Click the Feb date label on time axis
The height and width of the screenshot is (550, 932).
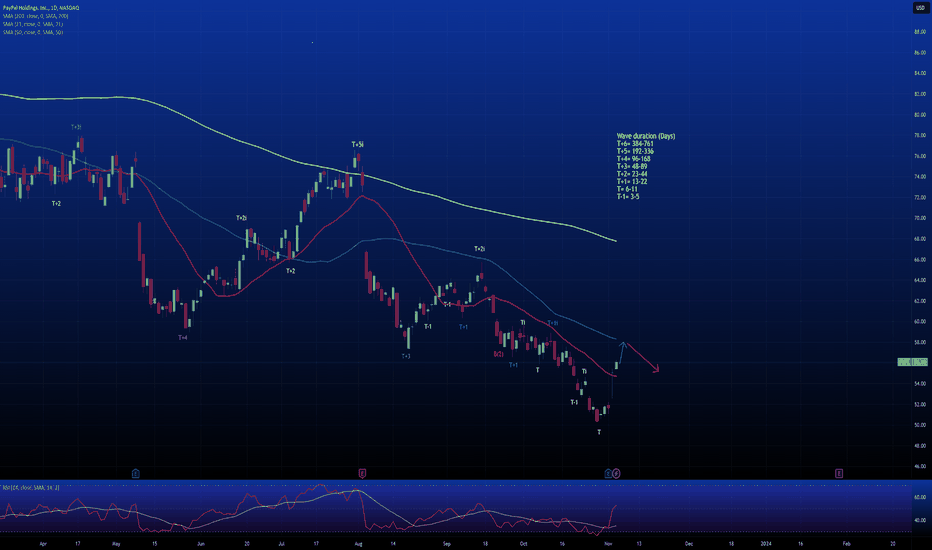coord(846,544)
